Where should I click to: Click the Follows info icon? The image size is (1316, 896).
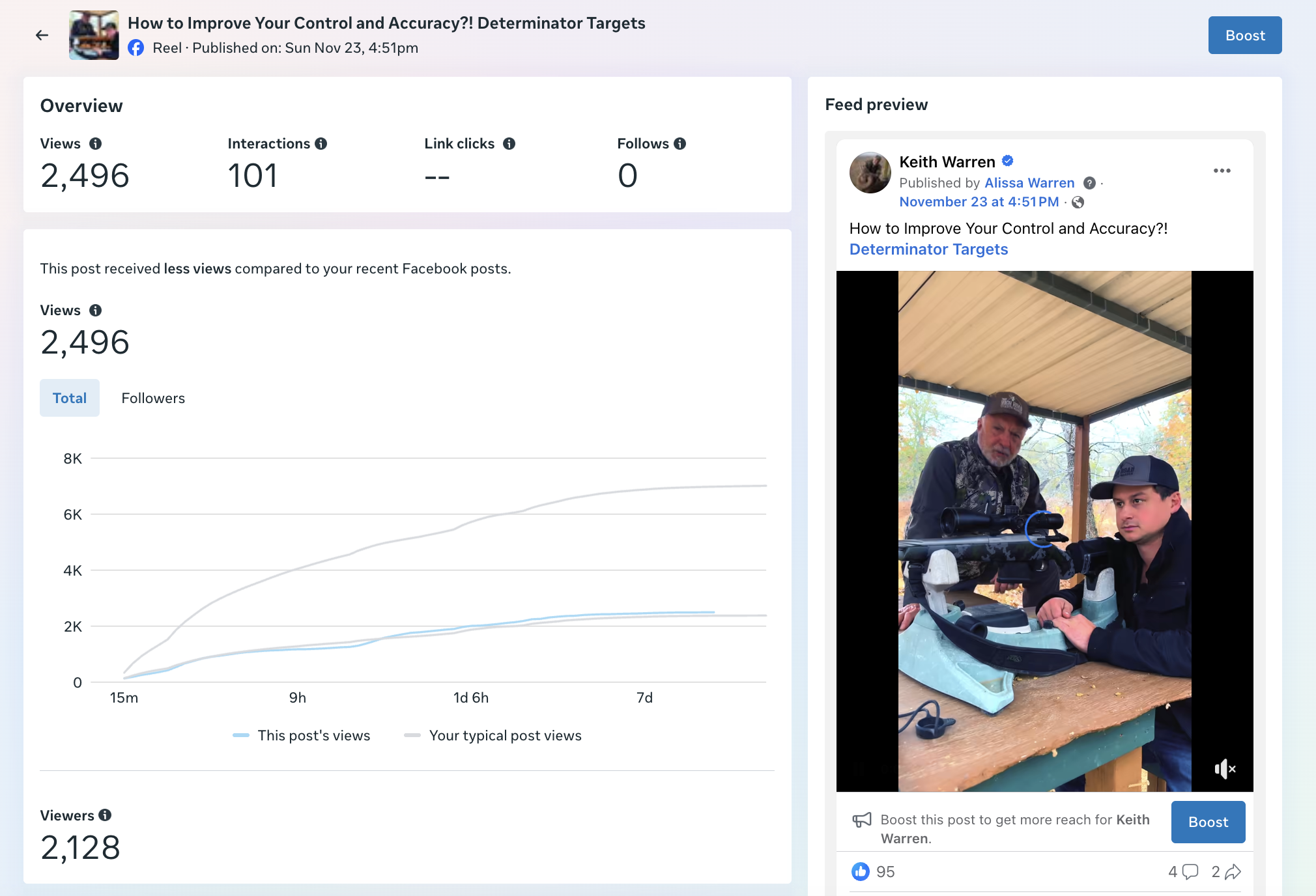point(680,144)
